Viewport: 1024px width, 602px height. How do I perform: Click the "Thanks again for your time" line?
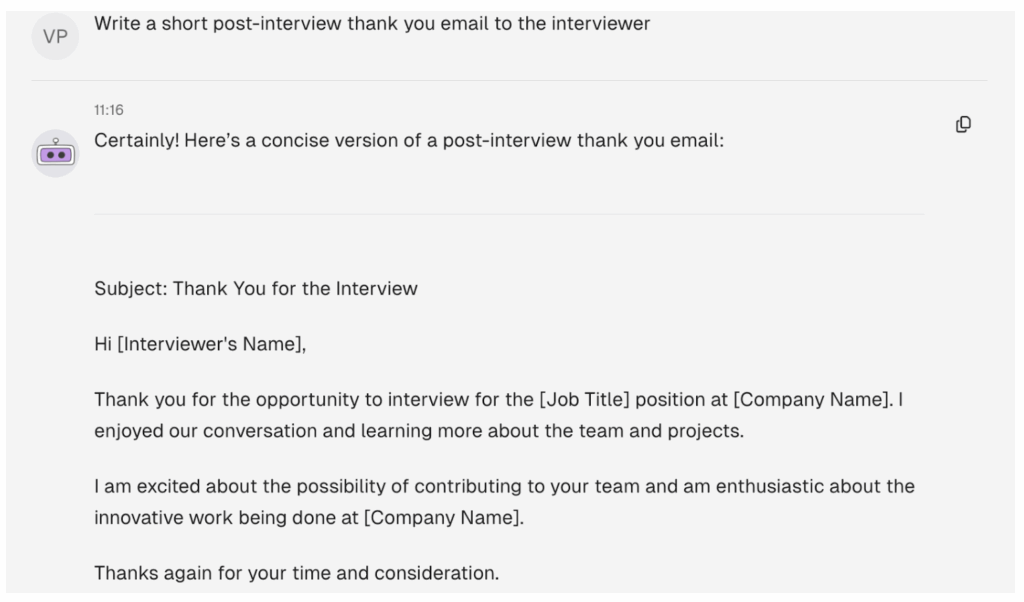click(296, 573)
